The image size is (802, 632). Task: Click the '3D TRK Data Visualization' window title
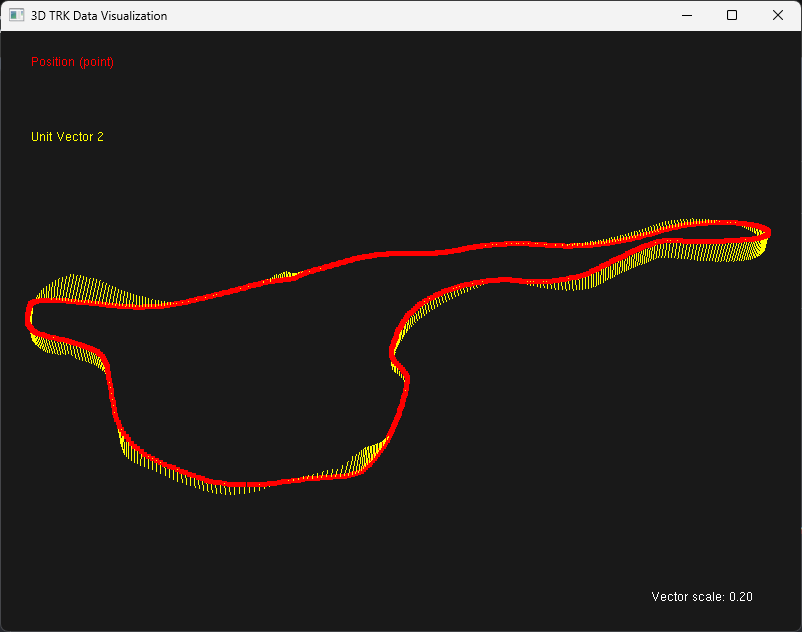click(99, 16)
